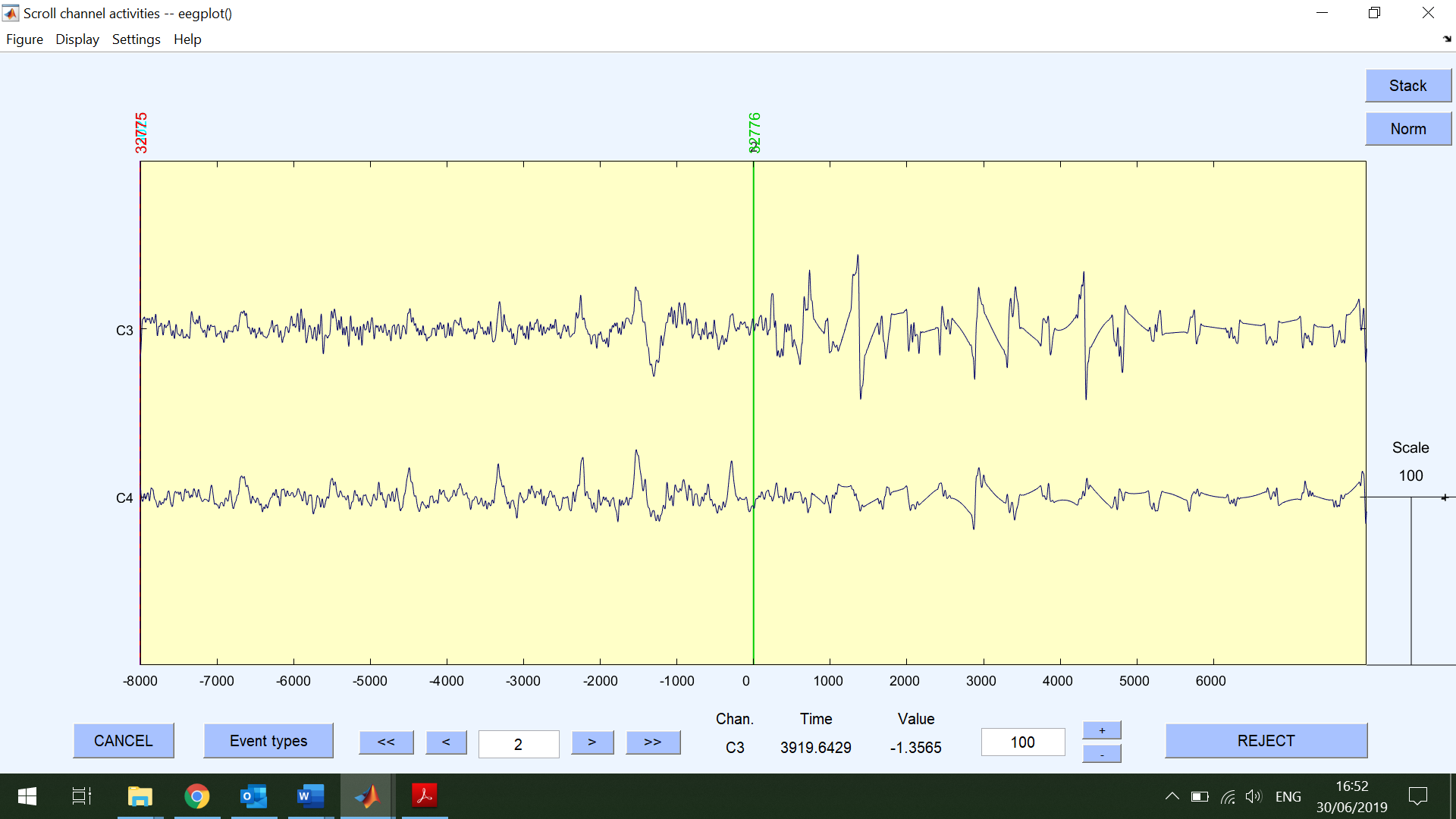This screenshot has width=1456, height=819.
Task: Click the C4 channel label
Action: point(124,498)
